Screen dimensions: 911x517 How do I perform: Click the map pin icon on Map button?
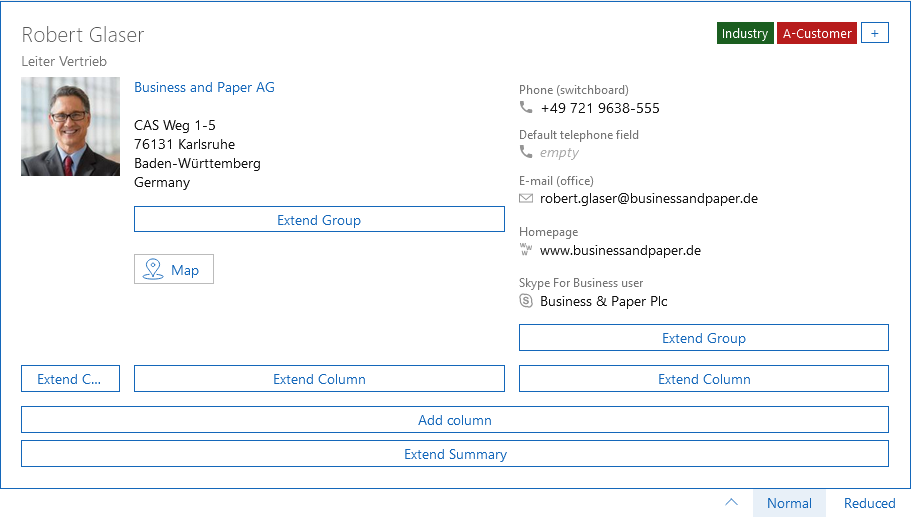(153, 270)
